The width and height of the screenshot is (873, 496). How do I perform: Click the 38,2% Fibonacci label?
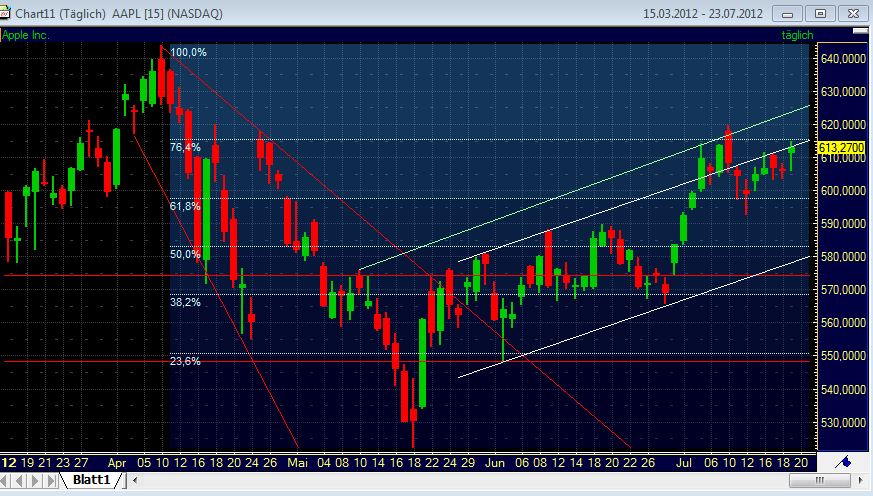(185, 302)
